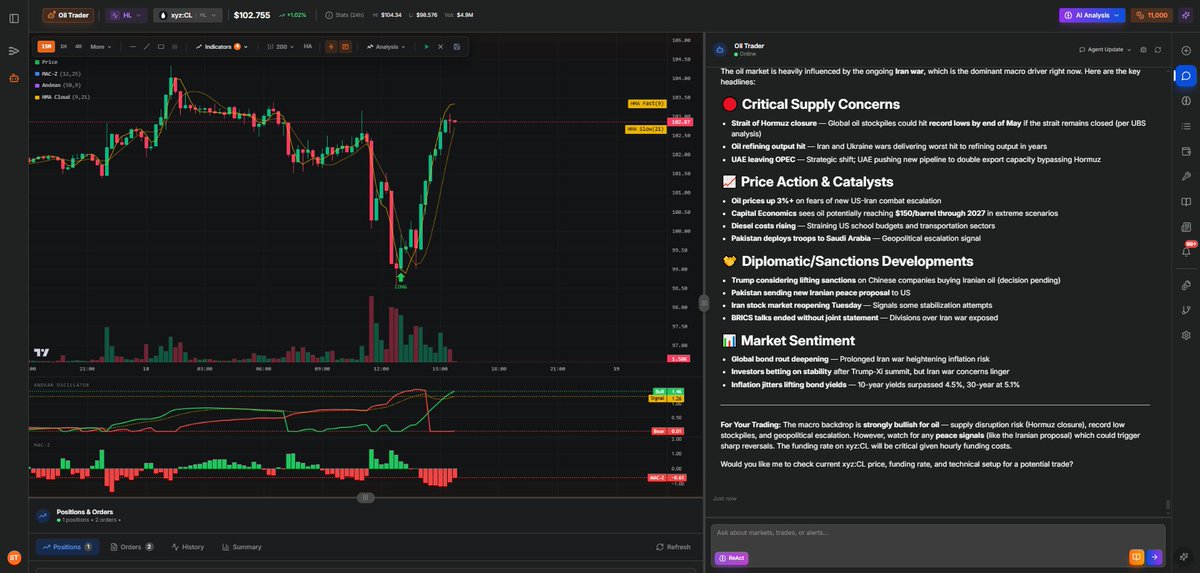Viewport: 1200px width, 573px height.
Task: Open the AI Analysis dropdown
Action: coord(1092,15)
